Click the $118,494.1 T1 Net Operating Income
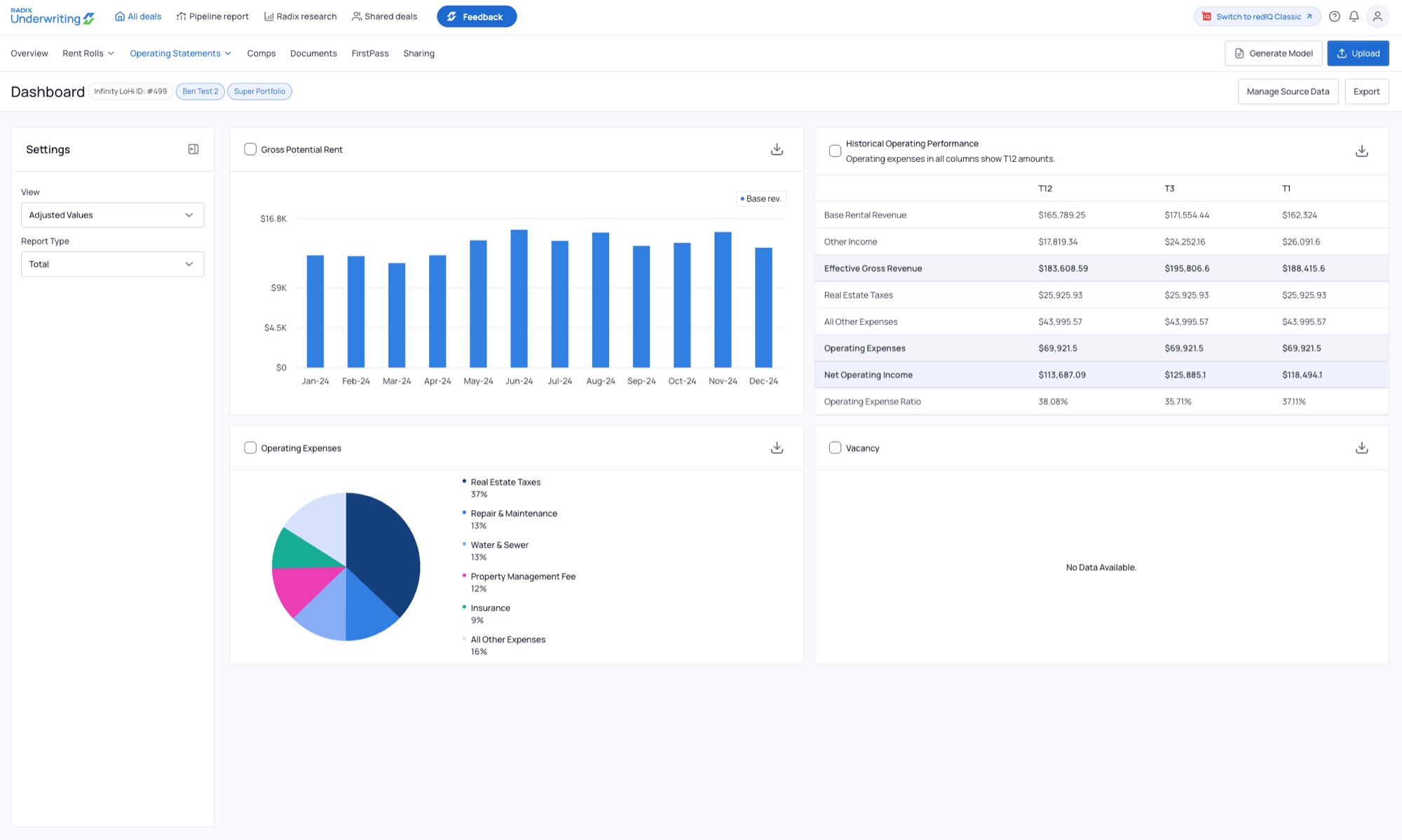Viewport: 1402px width, 840px height. 1302,375
